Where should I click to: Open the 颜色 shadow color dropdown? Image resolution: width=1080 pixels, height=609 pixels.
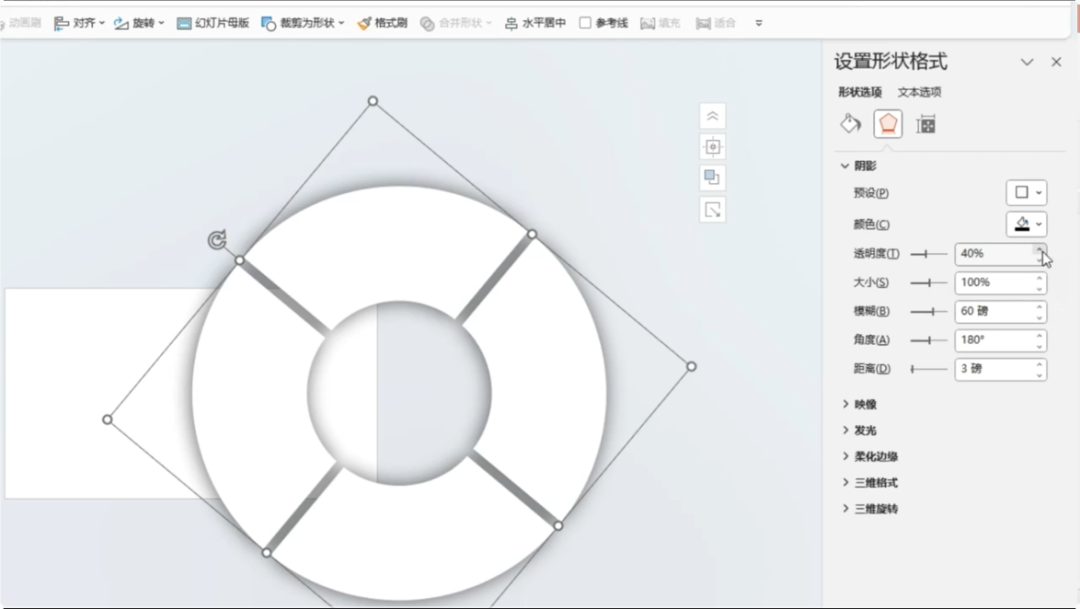[1026, 224]
